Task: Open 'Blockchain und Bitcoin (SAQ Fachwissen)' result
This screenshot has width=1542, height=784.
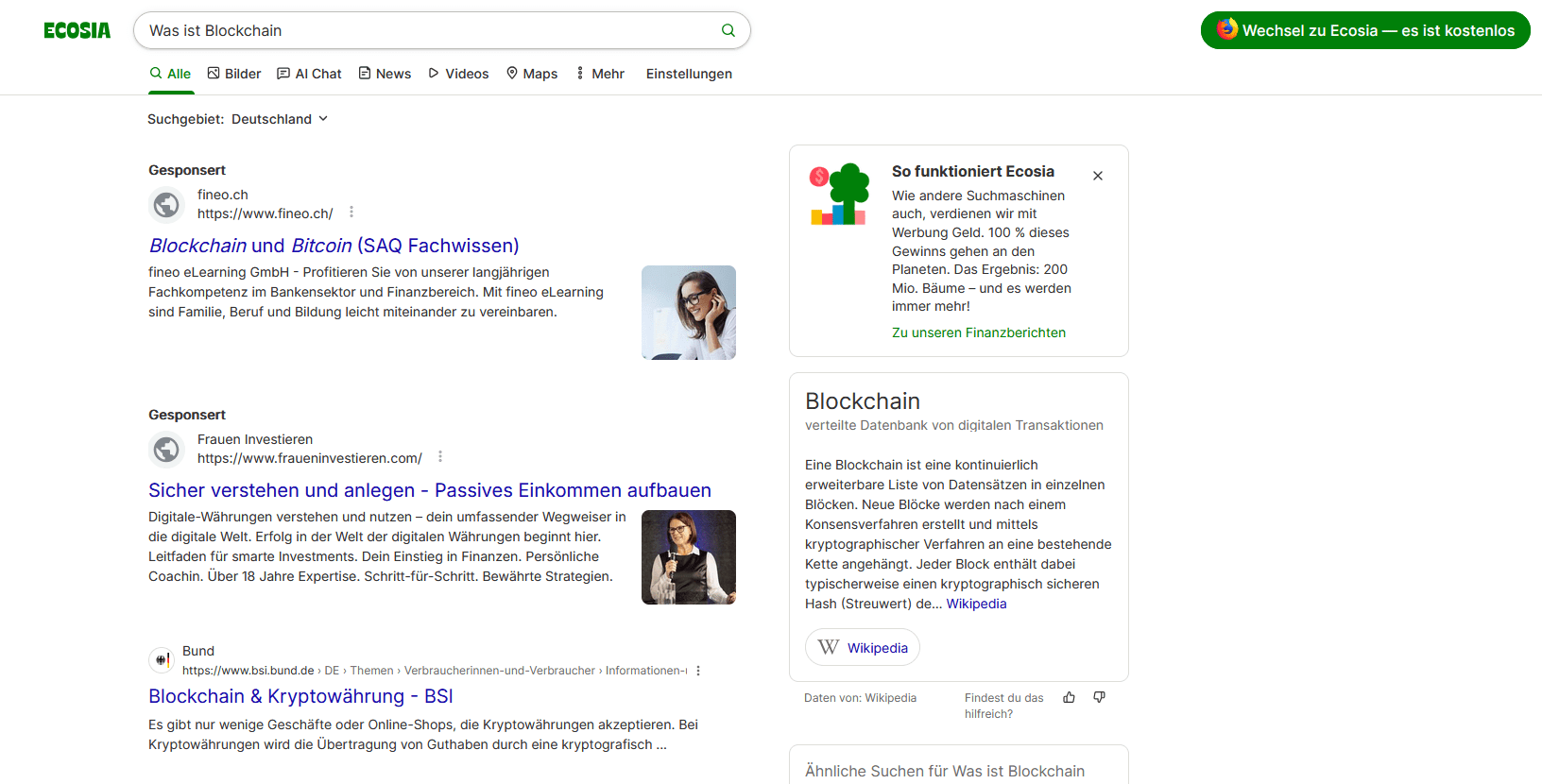Action: (x=334, y=246)
